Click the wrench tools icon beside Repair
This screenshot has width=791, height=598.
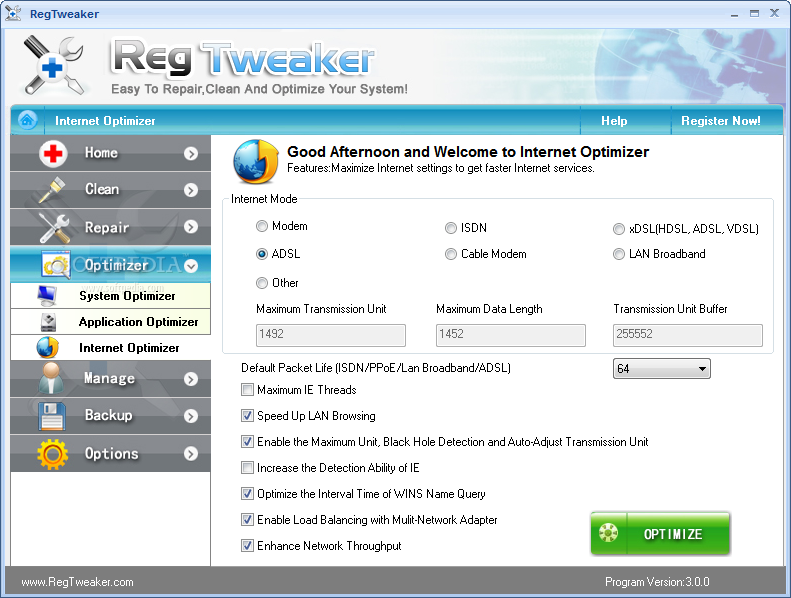(x=54, y=228)
